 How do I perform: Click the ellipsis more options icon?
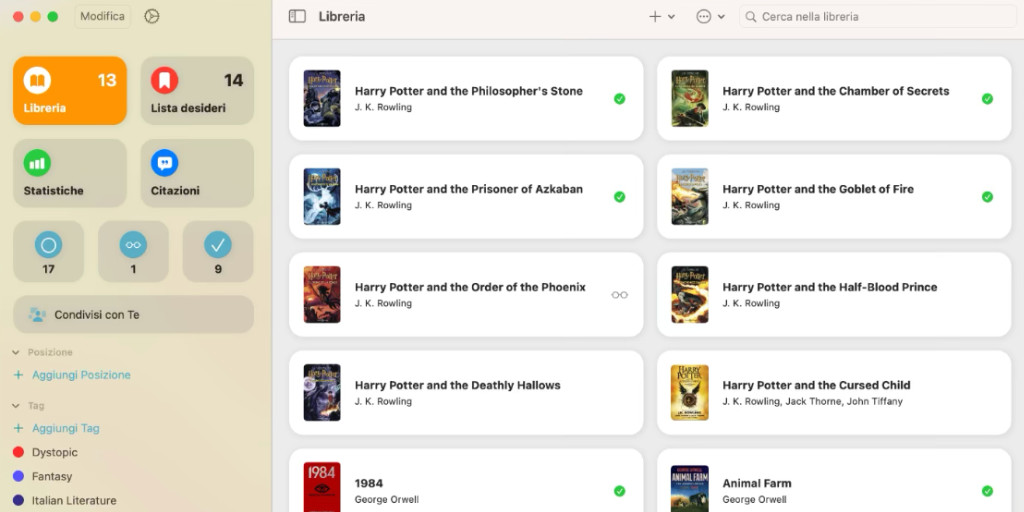tap(703, 16)
